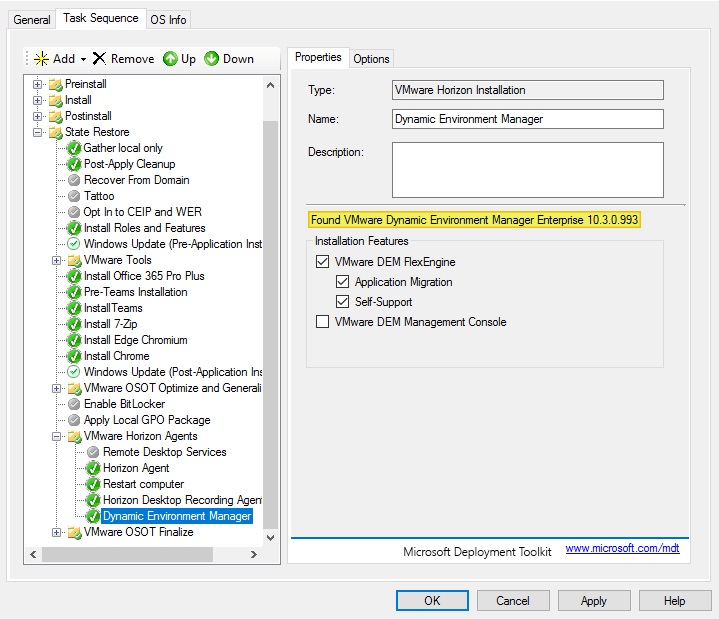Enable the VMware DEM Management Console checkbox
This screenshot has height=619, width=719.
[322, 322]
